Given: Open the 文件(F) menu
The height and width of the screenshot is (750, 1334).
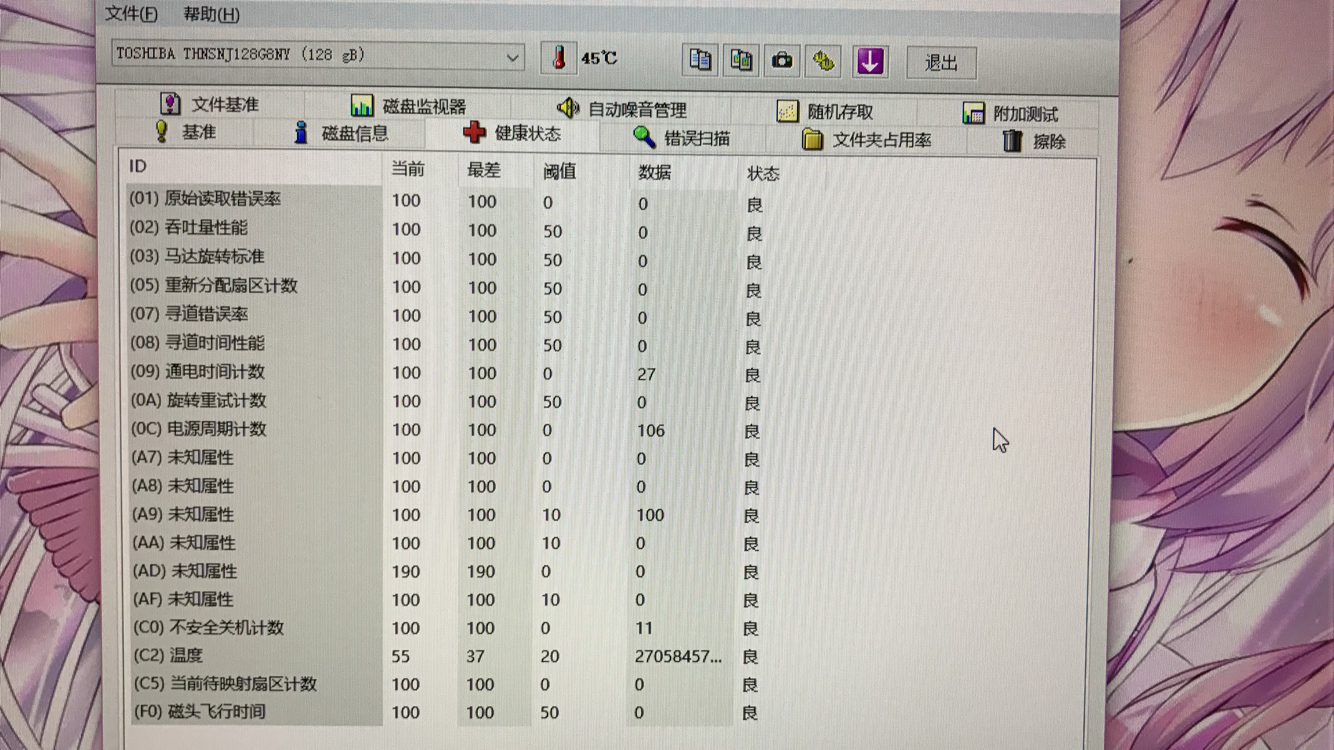Looking at the screenshot, I should click(x=132, y=13).
